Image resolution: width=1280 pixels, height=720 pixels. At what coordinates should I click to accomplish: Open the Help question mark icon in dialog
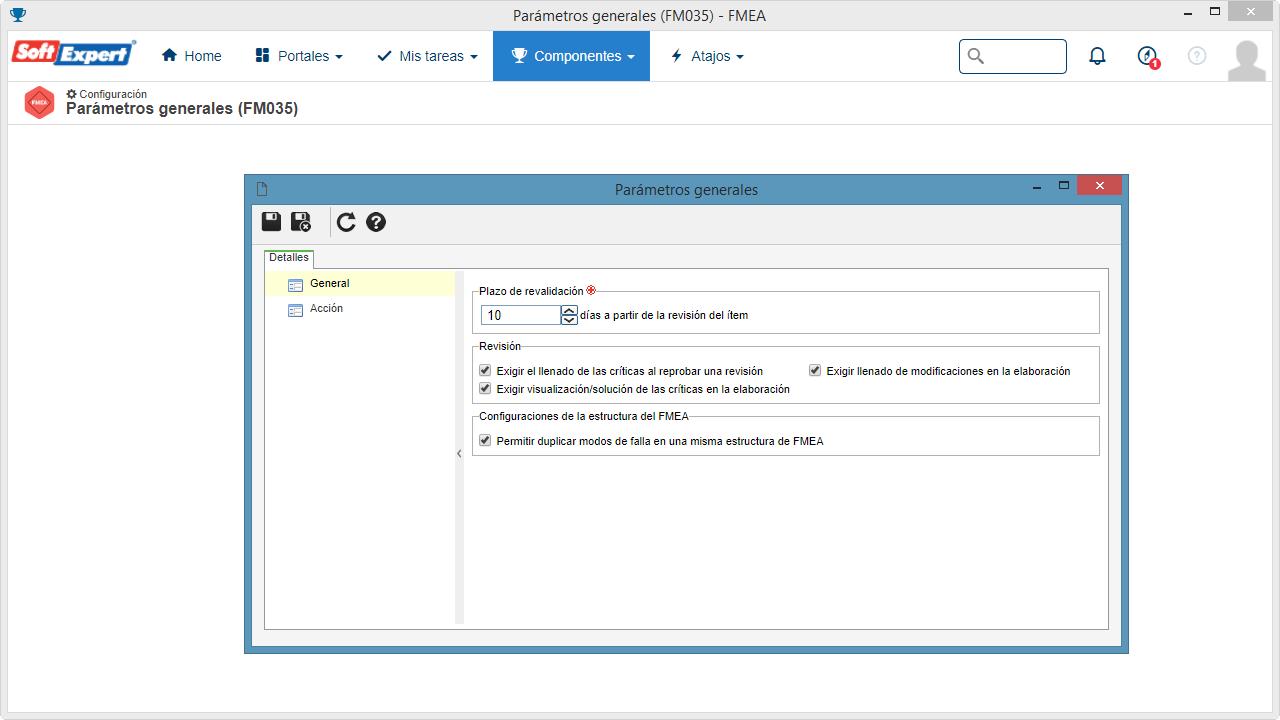tap(376, 222)
